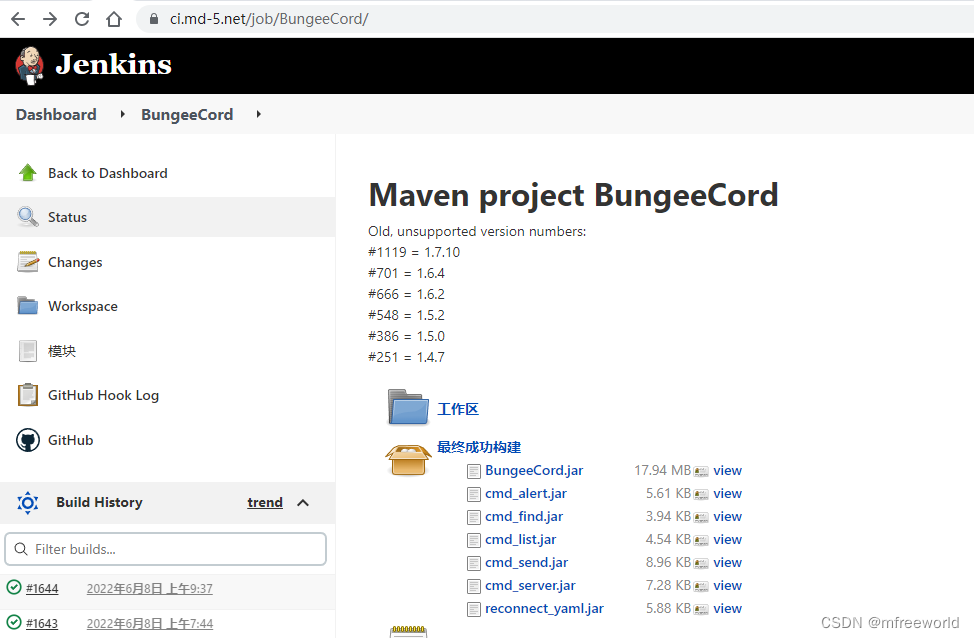Collapse the Build History panel chevron

point(303,503)
